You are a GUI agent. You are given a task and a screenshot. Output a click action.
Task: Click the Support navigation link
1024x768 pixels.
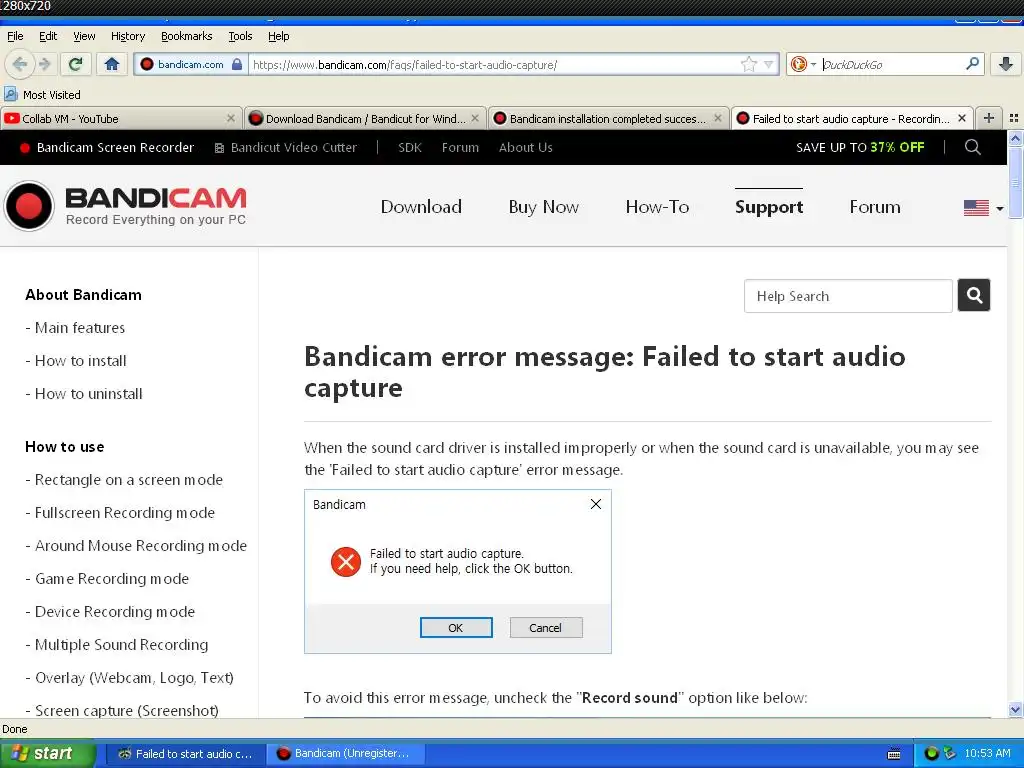769,207
